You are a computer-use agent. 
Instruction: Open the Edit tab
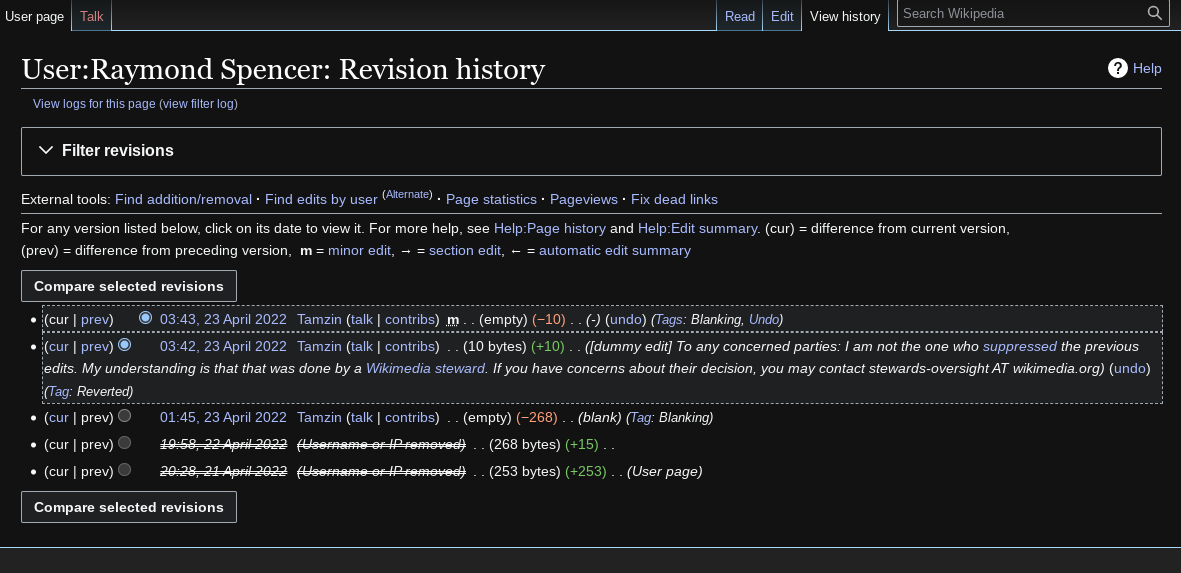coord(782,16)
